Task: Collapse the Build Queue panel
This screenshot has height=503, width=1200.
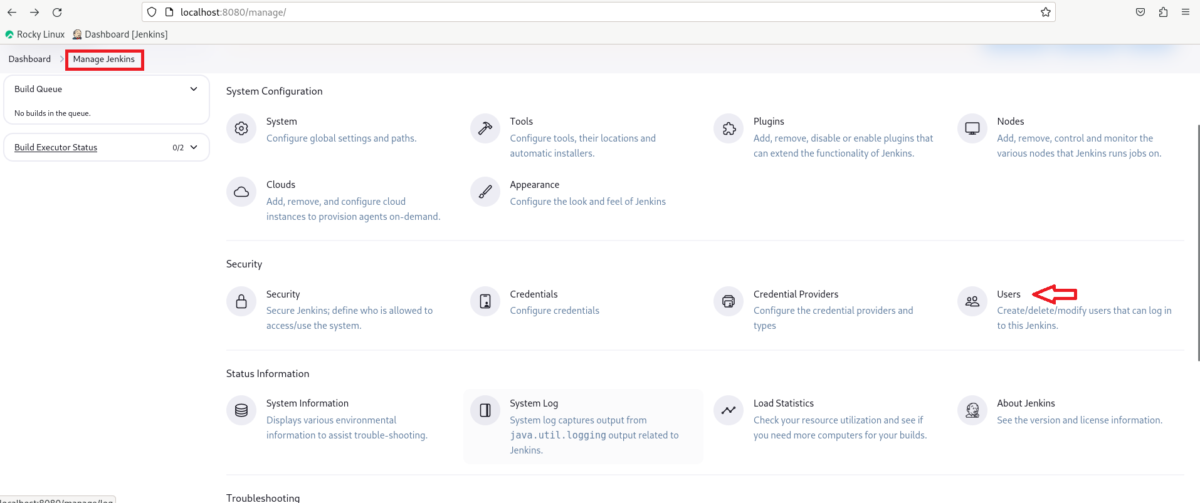Action: 194,89
